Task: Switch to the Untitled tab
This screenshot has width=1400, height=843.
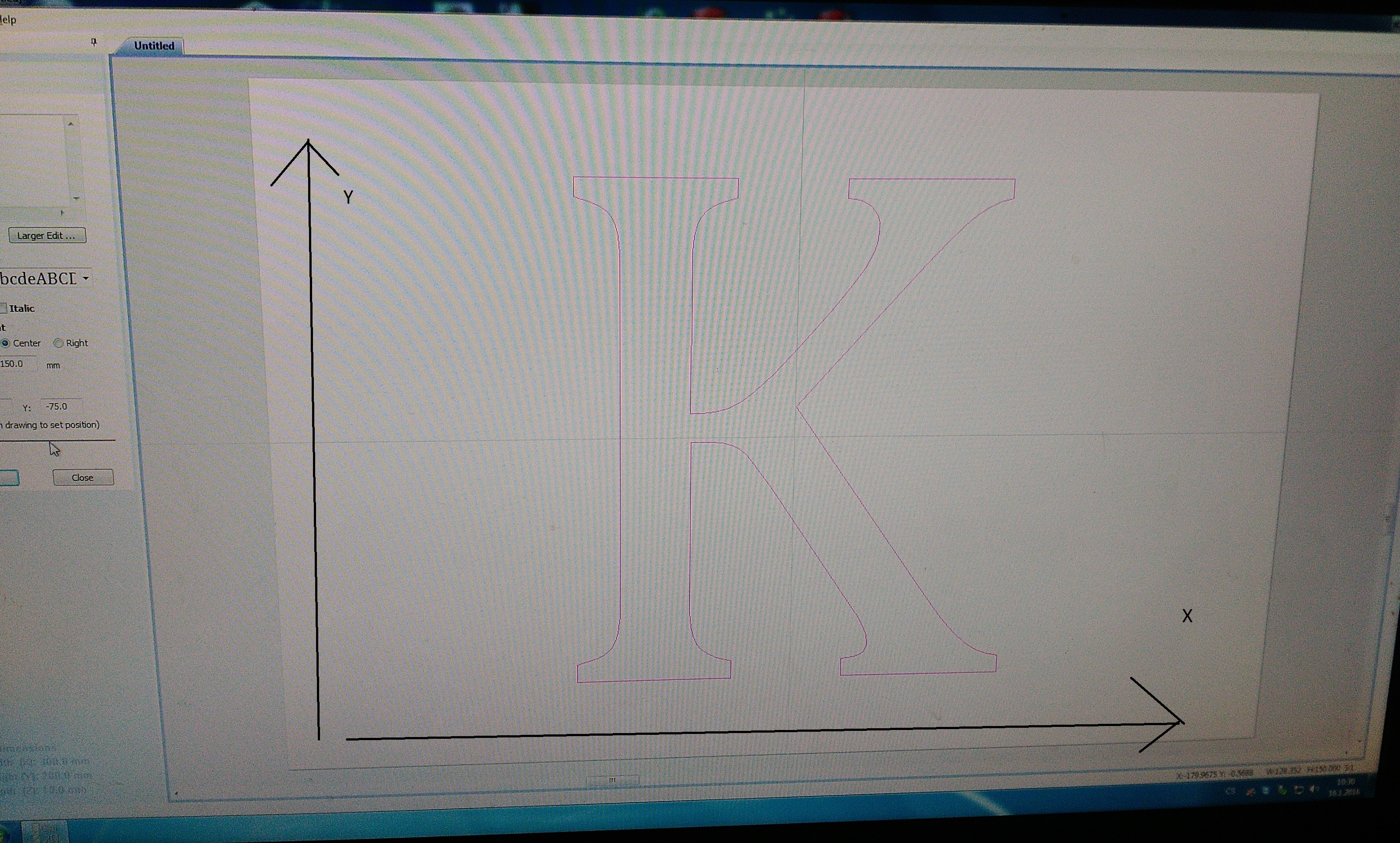Action: pos(154,46)
